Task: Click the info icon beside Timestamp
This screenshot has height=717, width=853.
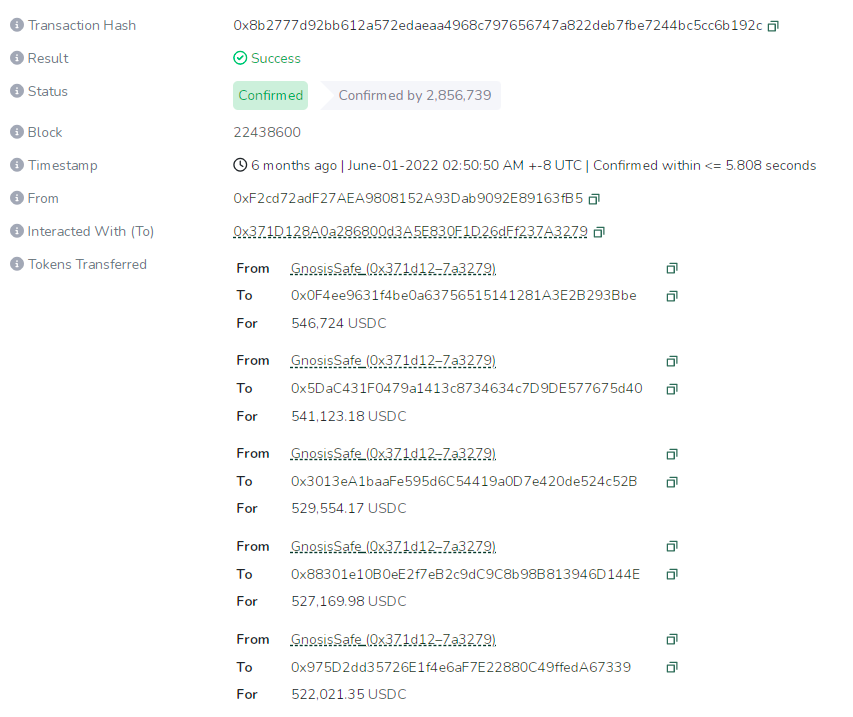Action: click(17, 165)
